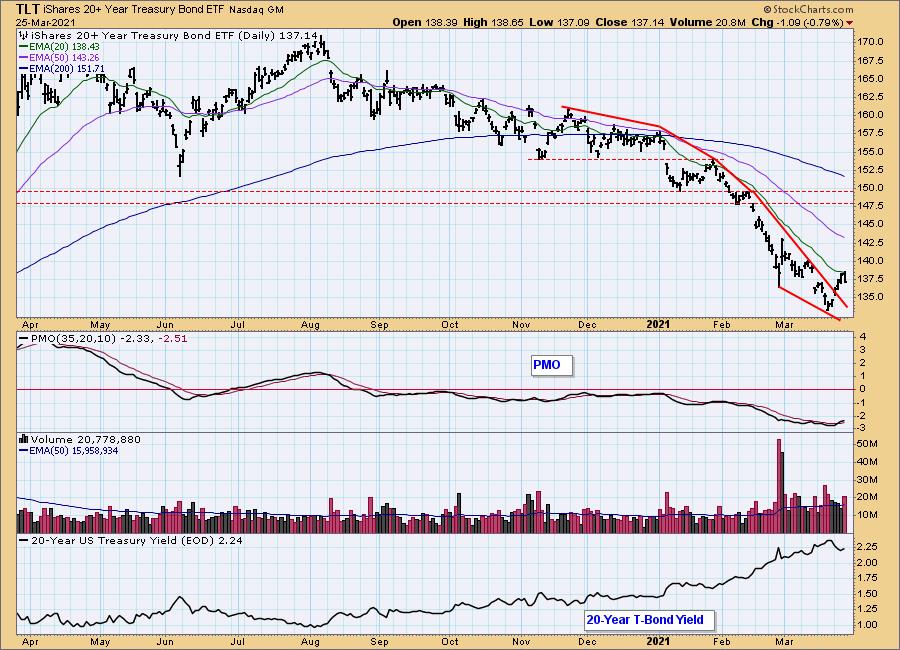Screen dimensions: 900x650
Task: Click the green EMA(20) legend line swatch
Action: (x=24, y=47)
